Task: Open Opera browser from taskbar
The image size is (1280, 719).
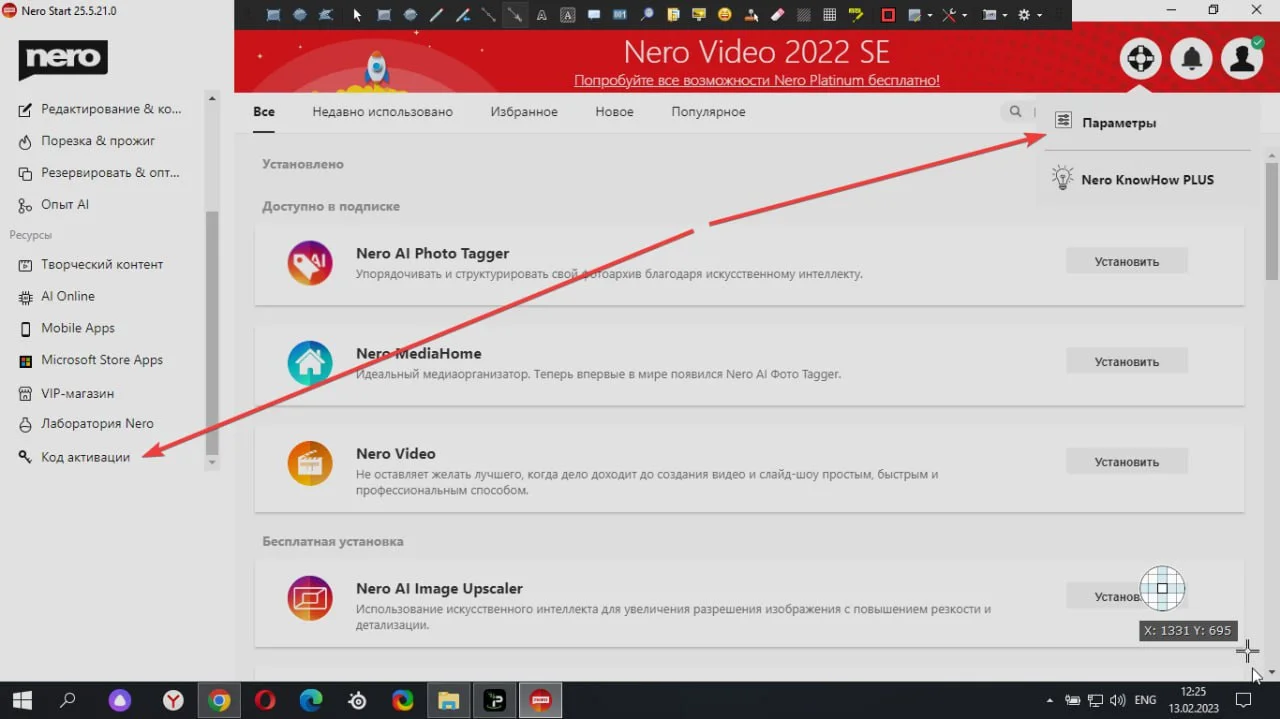Action: [x=265, y=700]
